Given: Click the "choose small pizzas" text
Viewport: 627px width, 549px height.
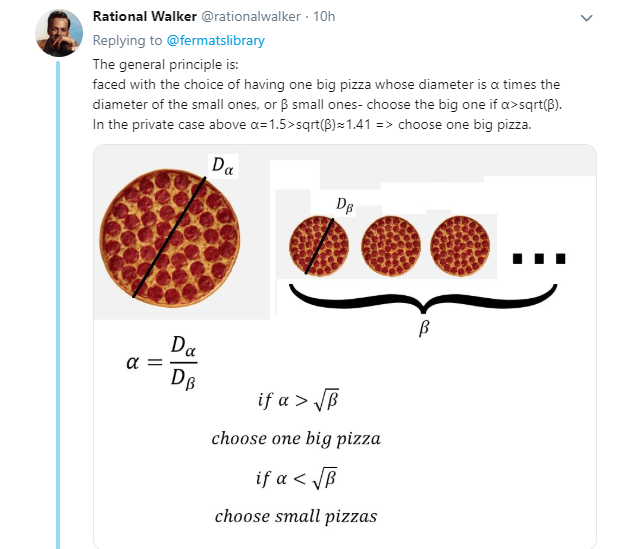Looking at the screenshot, I should [x=296, y=516].
